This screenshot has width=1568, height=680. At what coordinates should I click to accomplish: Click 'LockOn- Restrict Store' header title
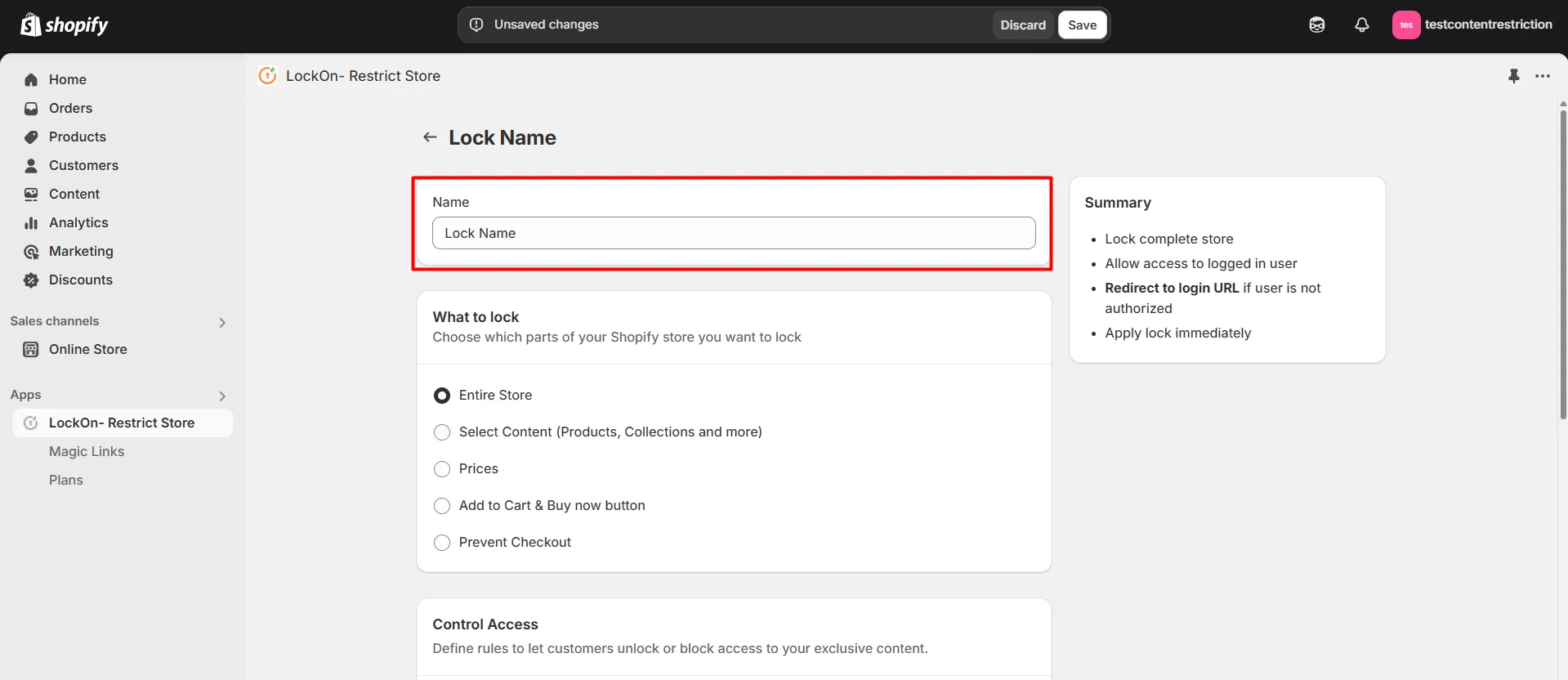(x=363, y=76)
